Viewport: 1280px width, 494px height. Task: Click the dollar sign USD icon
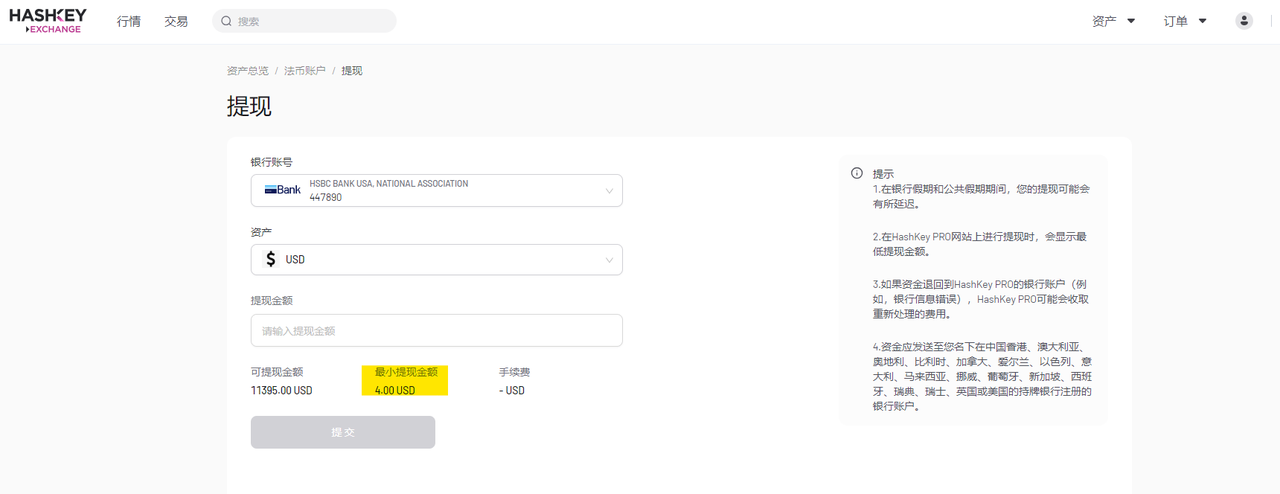pyautogui.click(x=271, y=260)
